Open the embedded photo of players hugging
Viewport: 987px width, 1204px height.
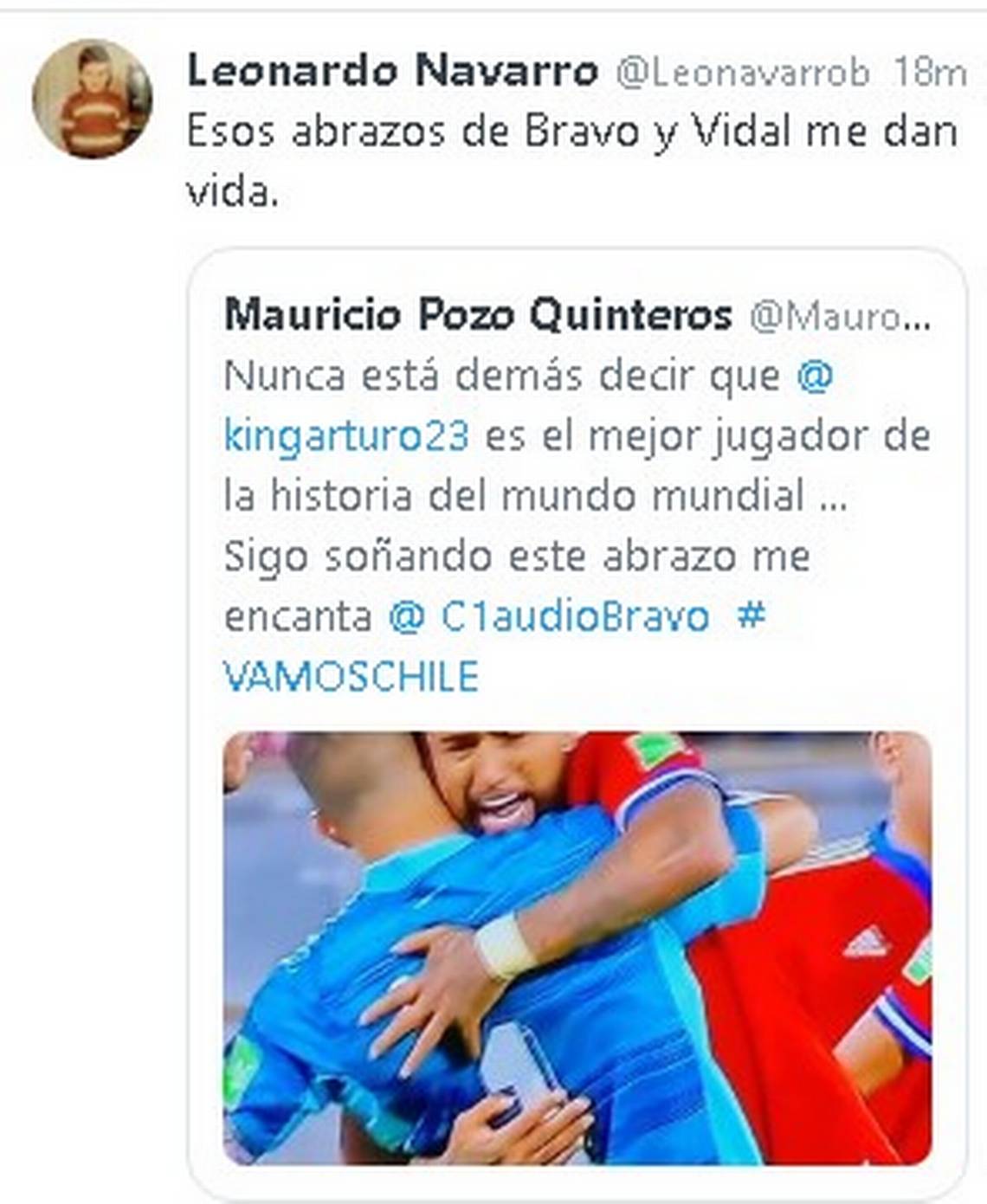[x=577, y=948]
